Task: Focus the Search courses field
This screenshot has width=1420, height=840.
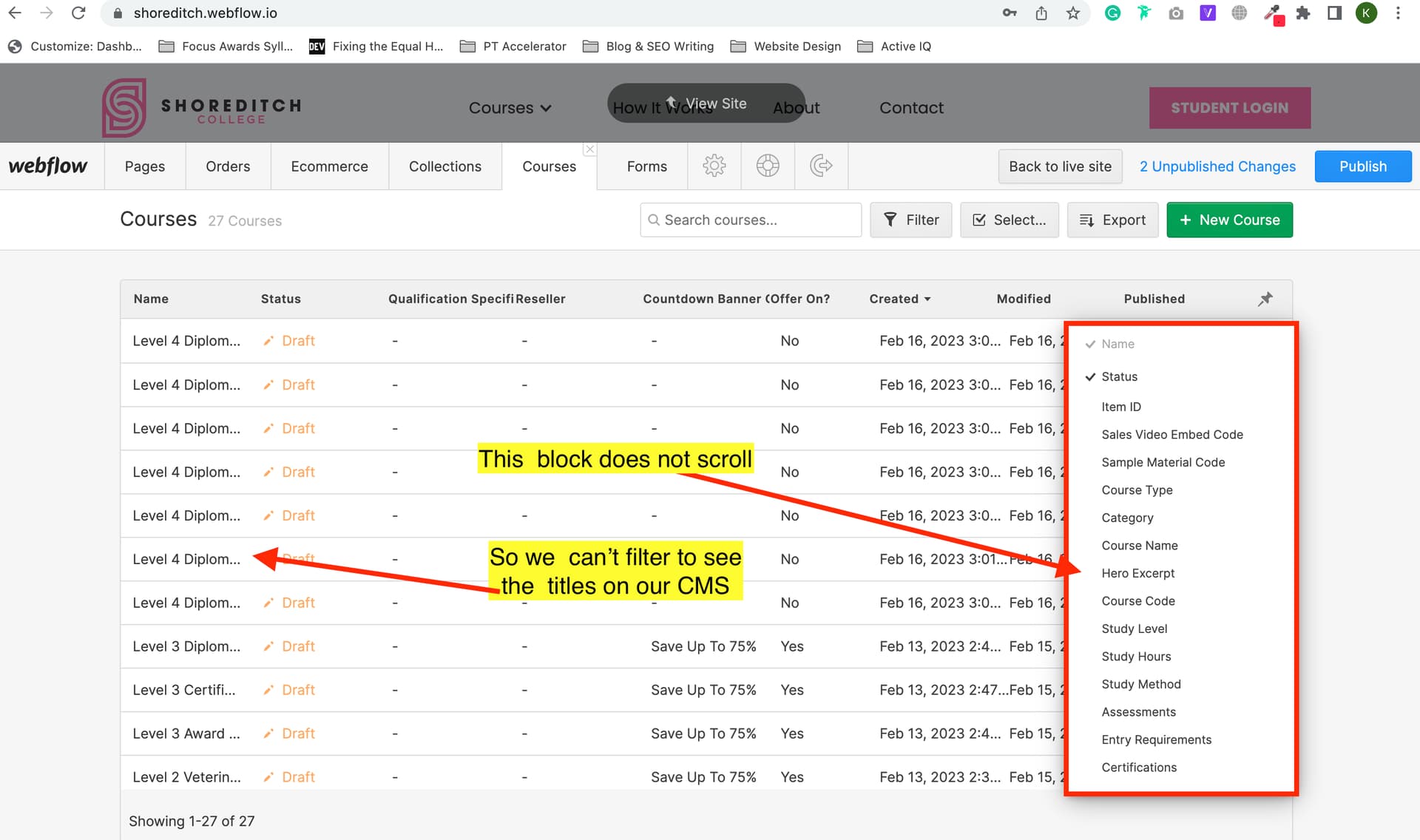Action: click(x=751, y=220)
